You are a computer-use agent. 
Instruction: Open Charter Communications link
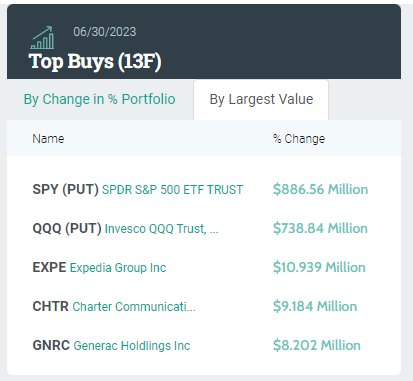(134, 307)
